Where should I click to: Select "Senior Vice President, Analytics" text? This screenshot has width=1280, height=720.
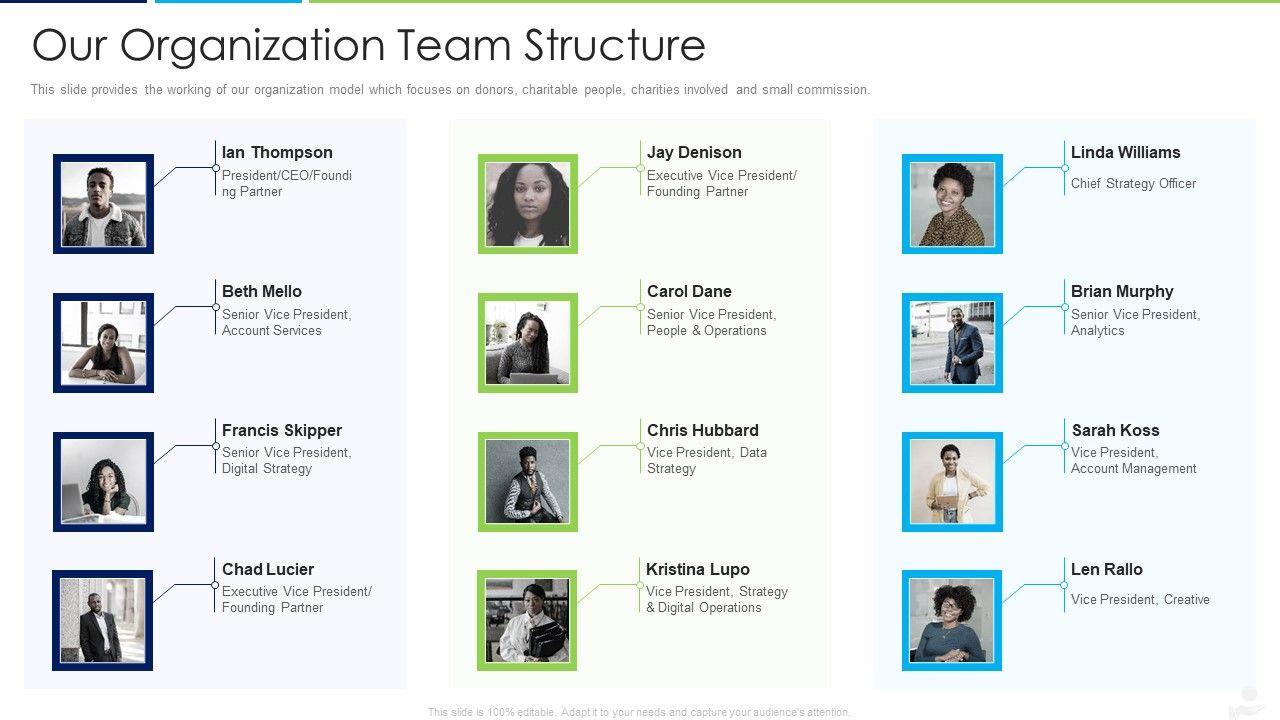click(1136, 322)
